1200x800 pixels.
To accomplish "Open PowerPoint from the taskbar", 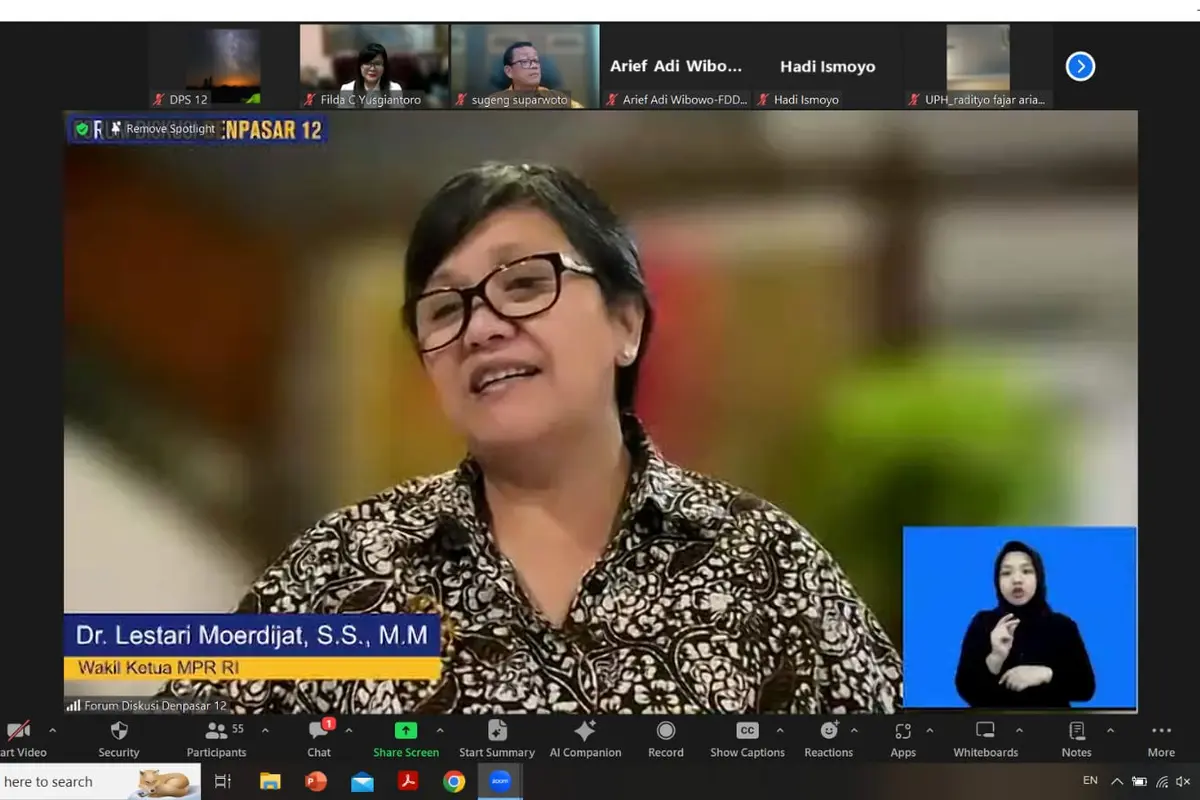I will [316, 781].
